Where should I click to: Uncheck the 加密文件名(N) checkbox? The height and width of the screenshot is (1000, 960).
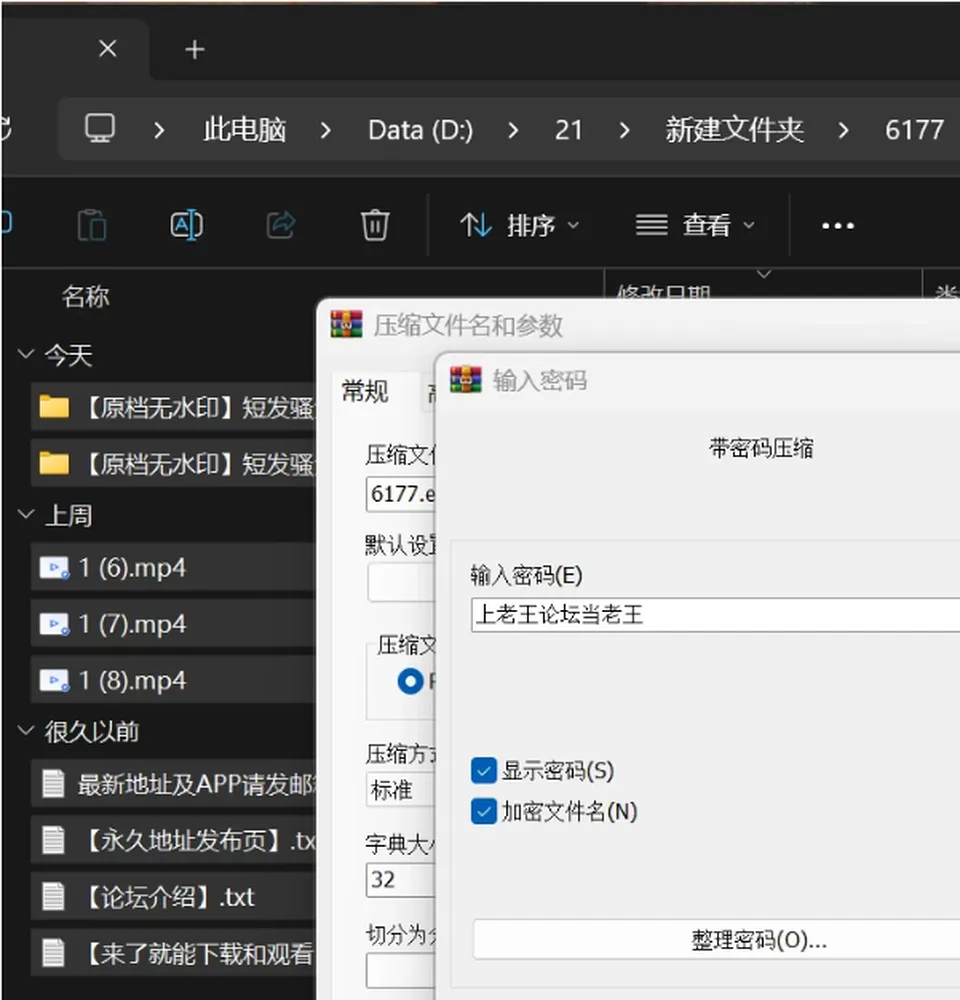[484, 811]
